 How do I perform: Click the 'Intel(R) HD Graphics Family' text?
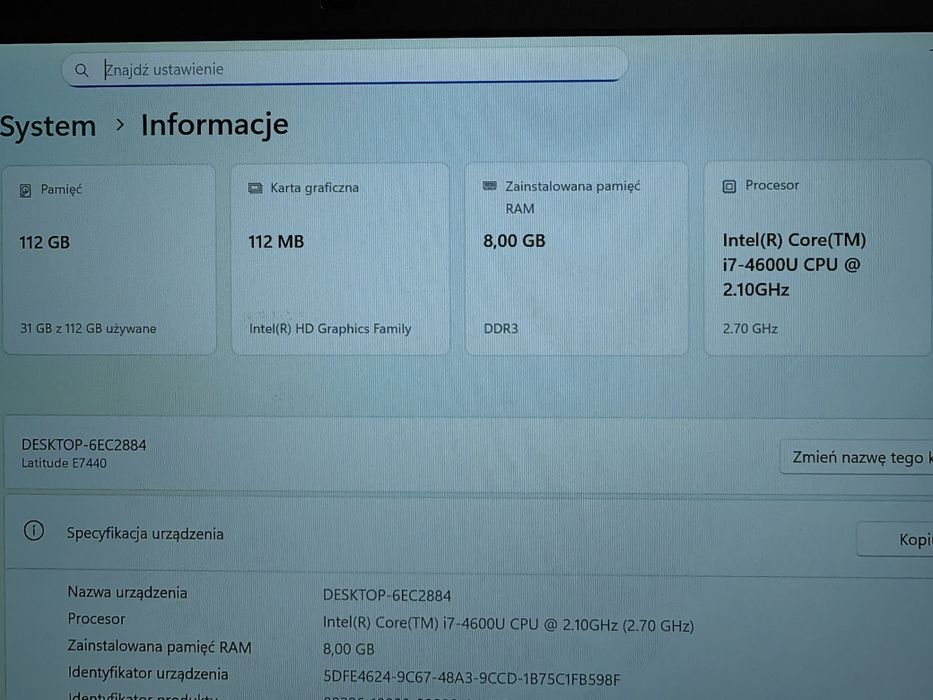(x=330, y=329)
